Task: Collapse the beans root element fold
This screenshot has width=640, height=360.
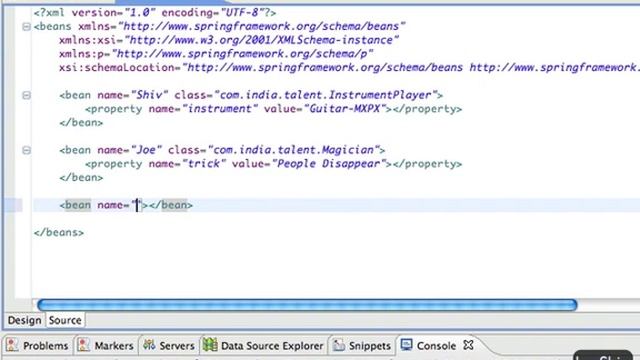Action: tap(26, 27)
